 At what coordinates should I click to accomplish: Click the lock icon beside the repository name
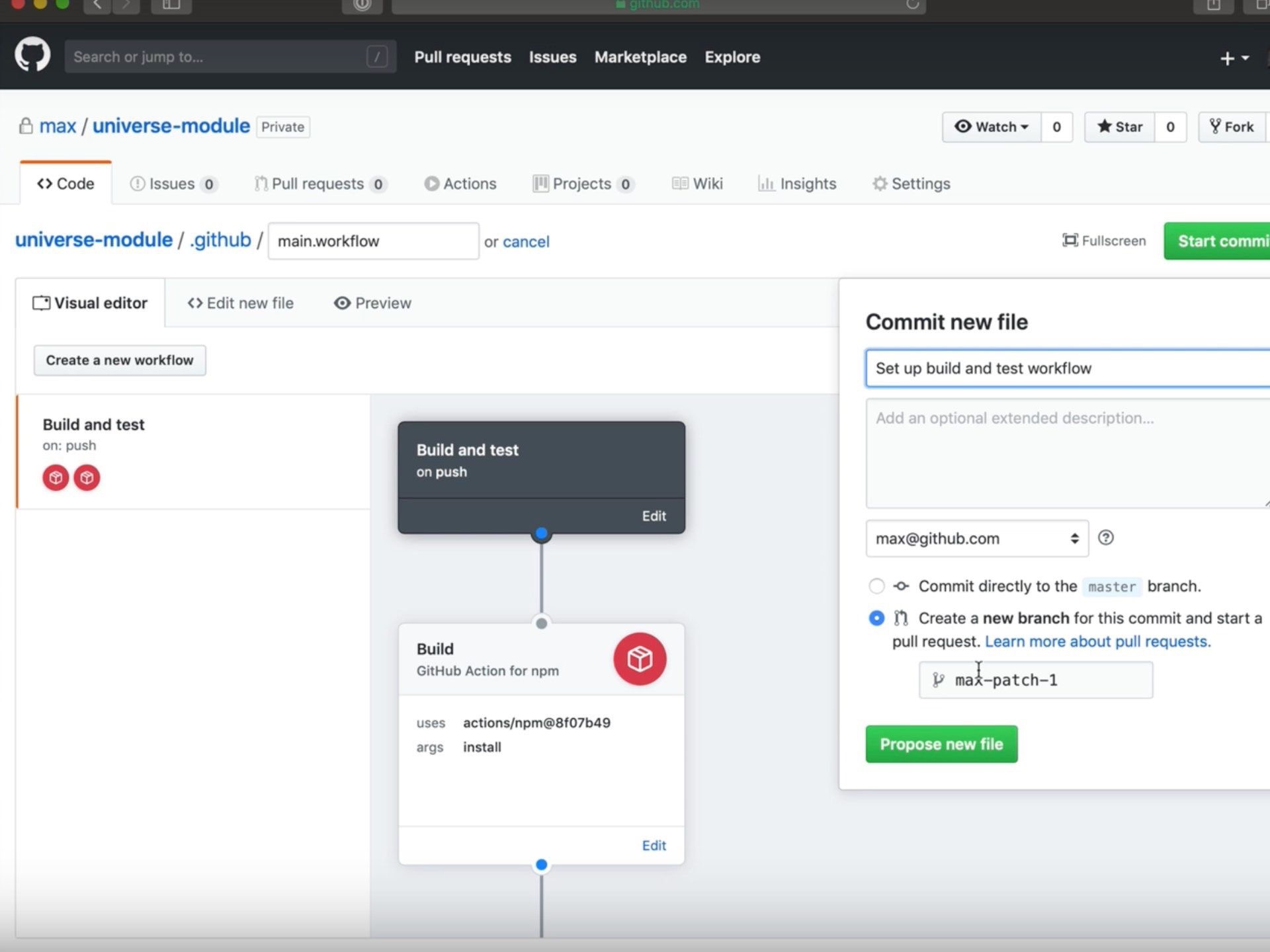(26, 126)
